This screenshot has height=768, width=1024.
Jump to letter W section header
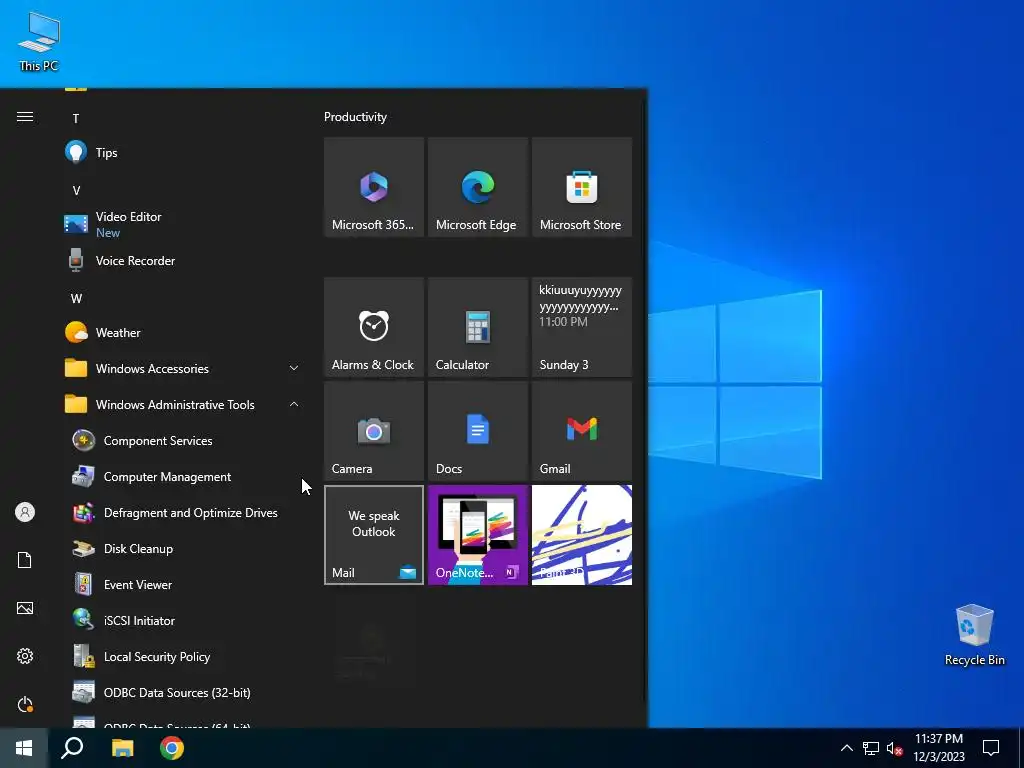click(x=76, y=298)
